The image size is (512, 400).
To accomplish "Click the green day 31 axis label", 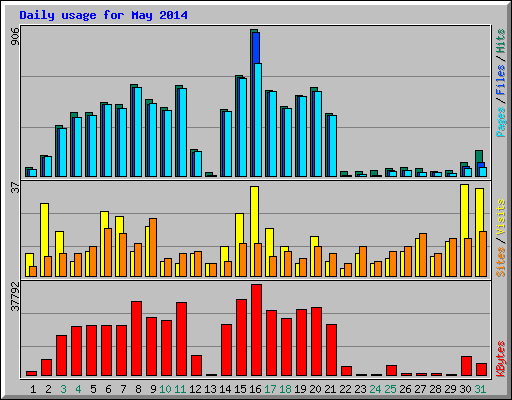I will [480, 389].
